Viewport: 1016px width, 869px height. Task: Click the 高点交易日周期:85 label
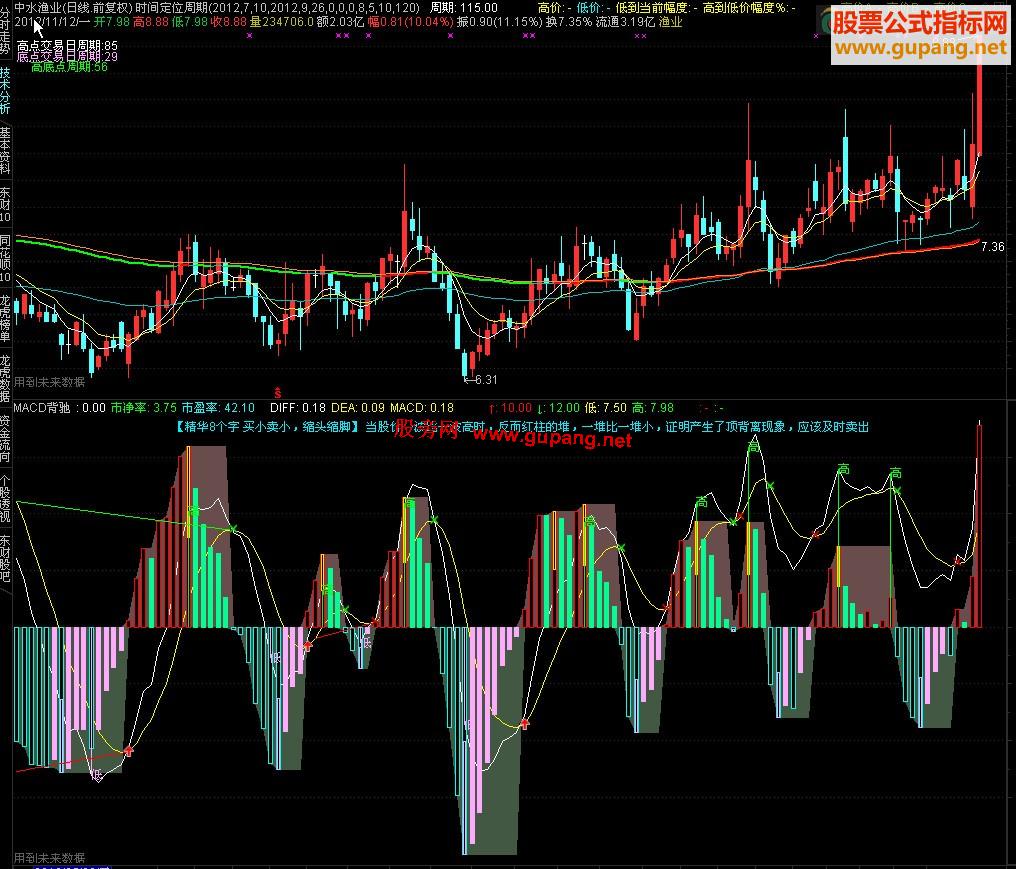click(67, 46)
